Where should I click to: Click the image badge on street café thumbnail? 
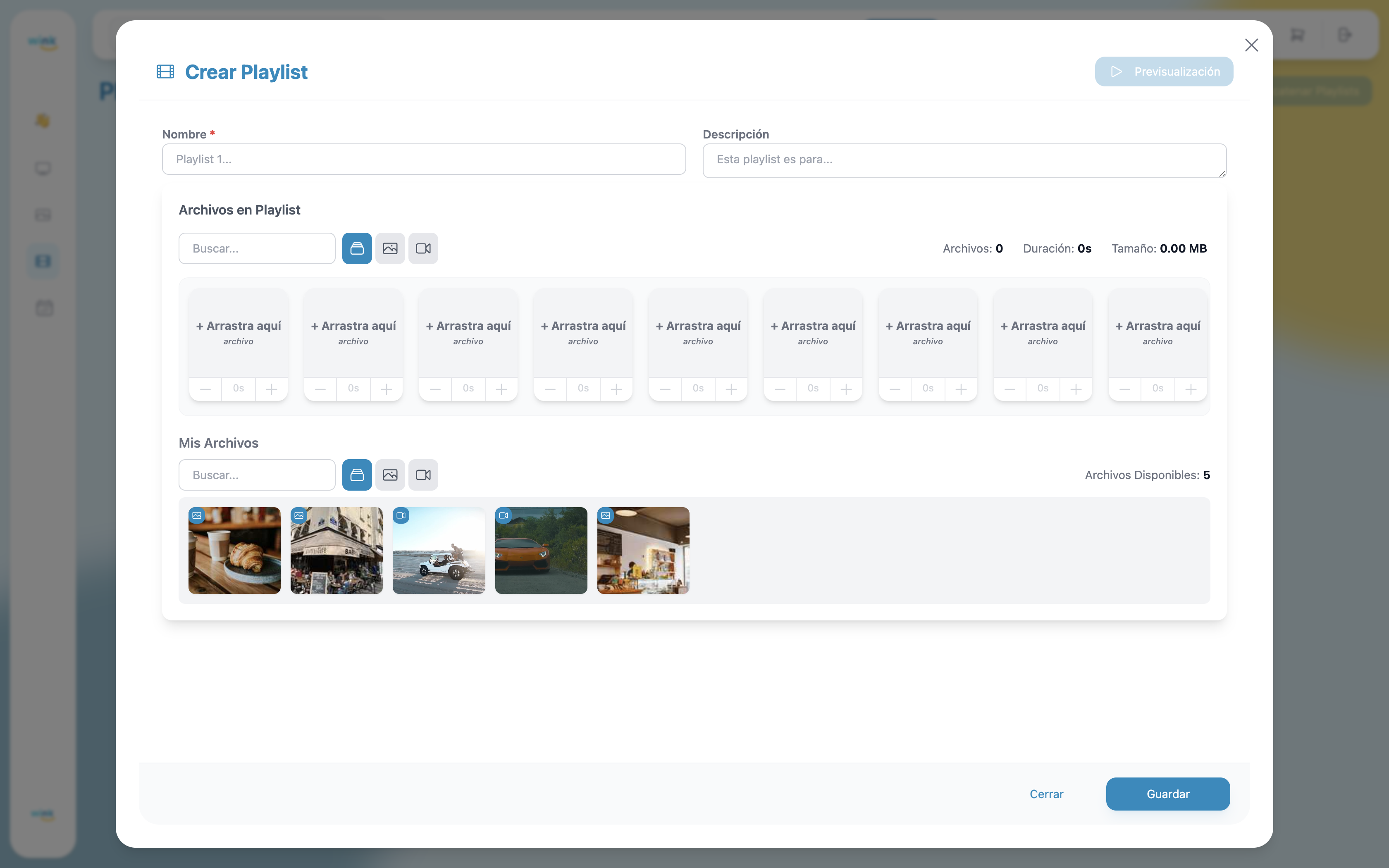click(299, 515)
